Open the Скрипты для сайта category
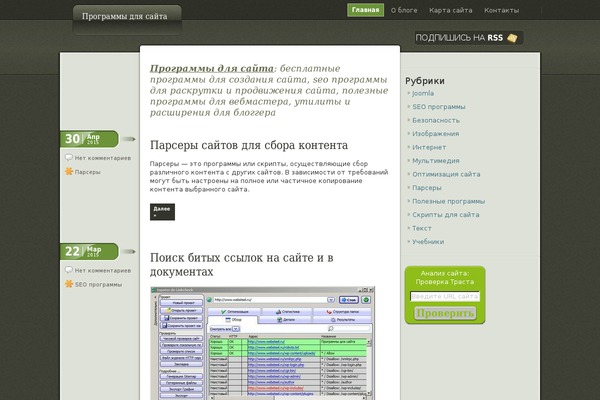 point(445,215)
